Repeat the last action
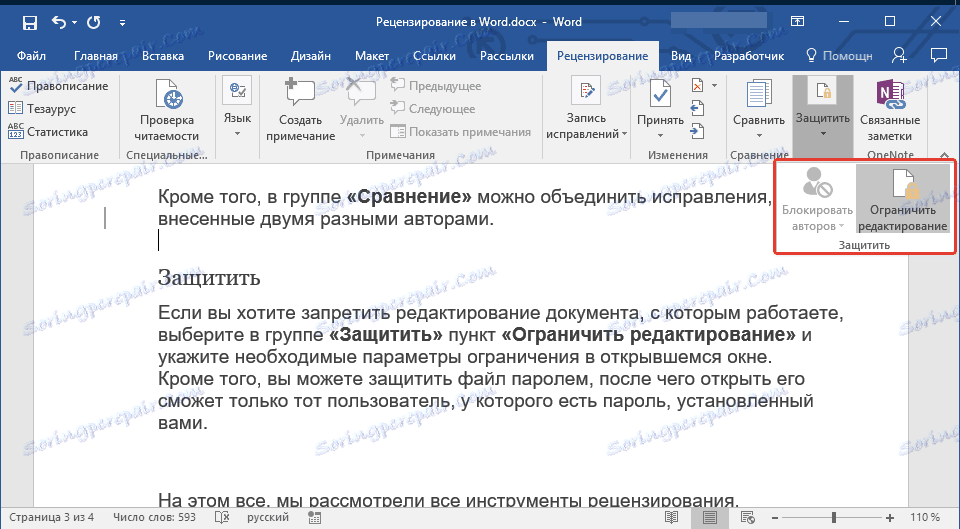This screenshot has height=529, width=960. click(94, 23)
